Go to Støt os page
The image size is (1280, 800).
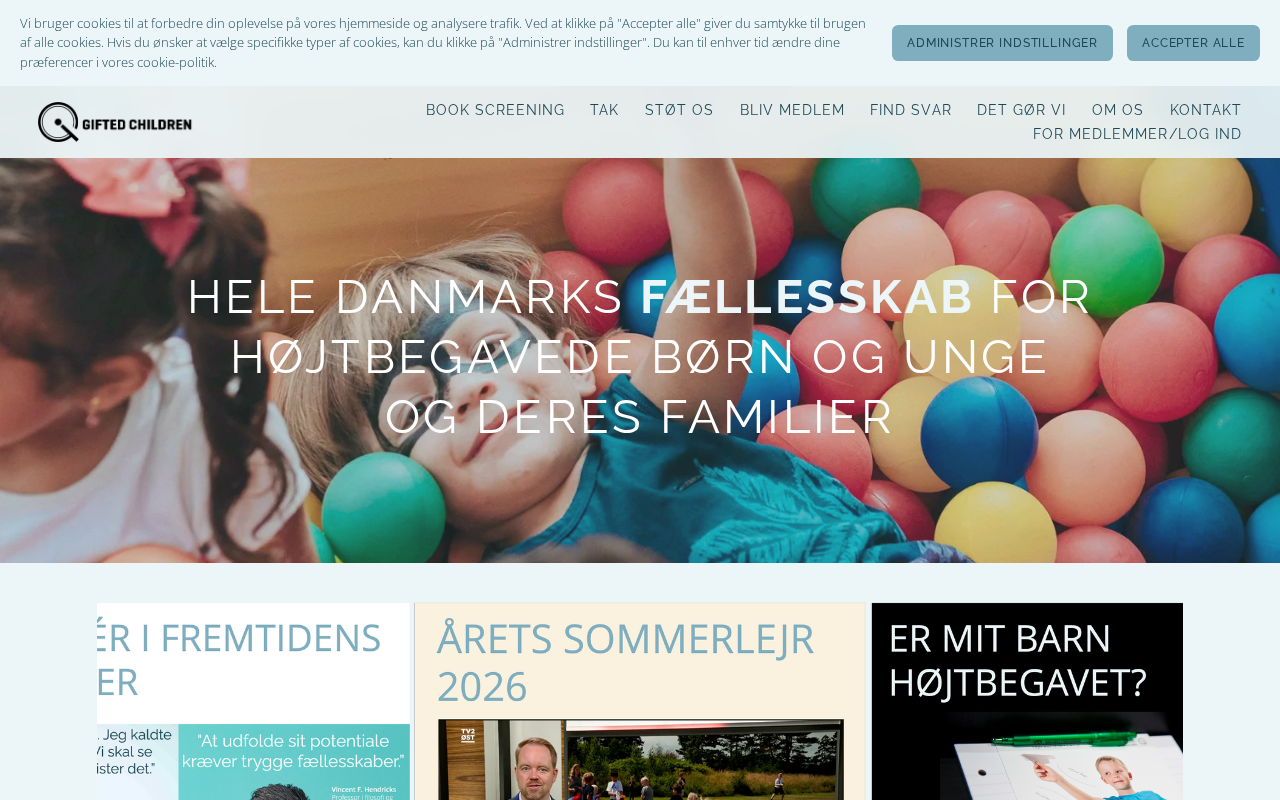click(x=679, y=110)
